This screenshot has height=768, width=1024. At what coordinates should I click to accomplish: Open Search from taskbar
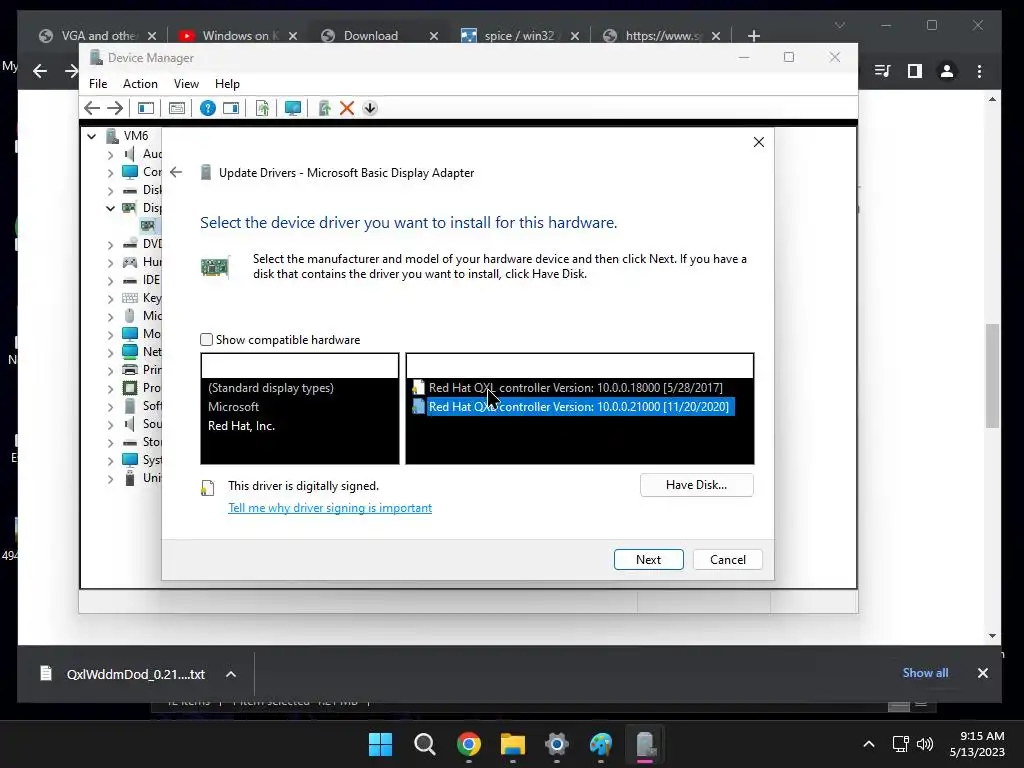(424, 744)
